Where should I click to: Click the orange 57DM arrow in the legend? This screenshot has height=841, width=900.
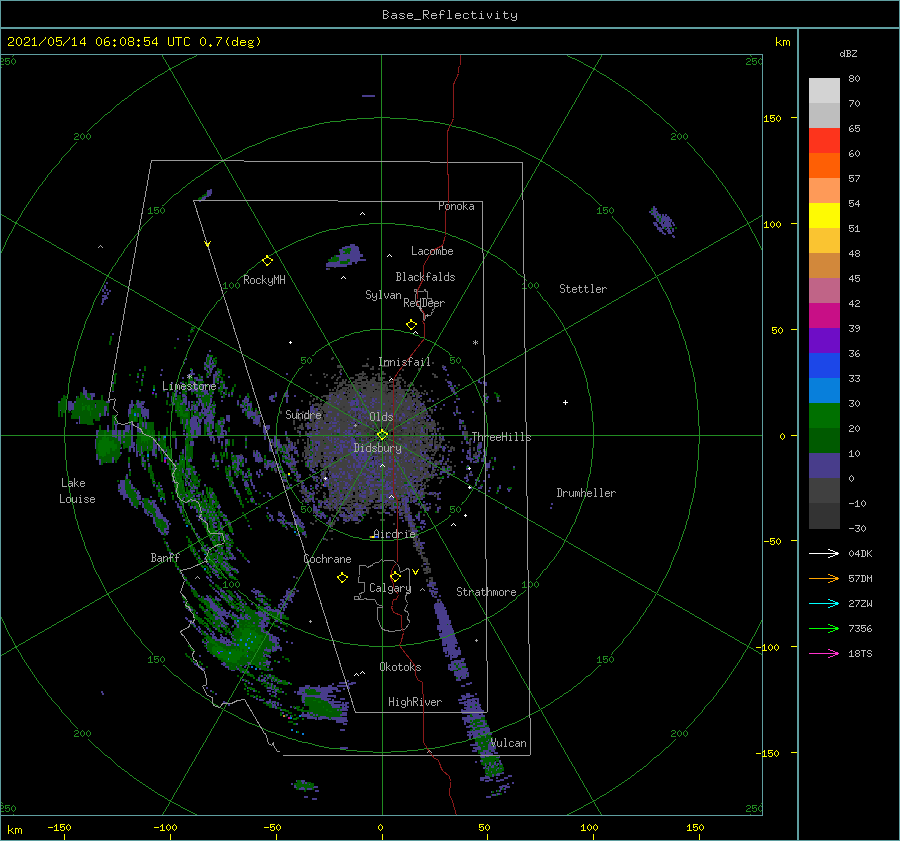824,579
